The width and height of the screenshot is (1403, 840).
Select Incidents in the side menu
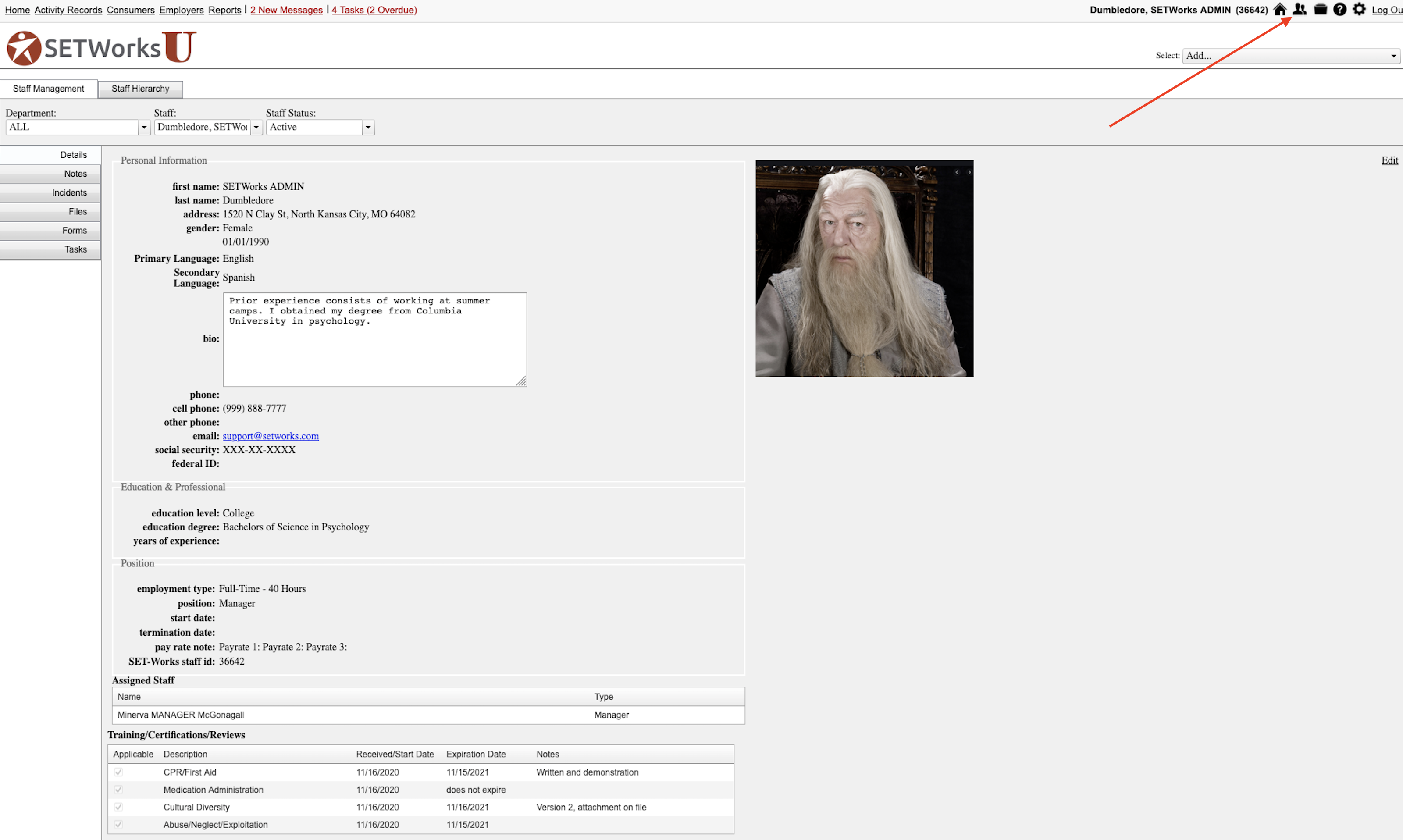69,193
